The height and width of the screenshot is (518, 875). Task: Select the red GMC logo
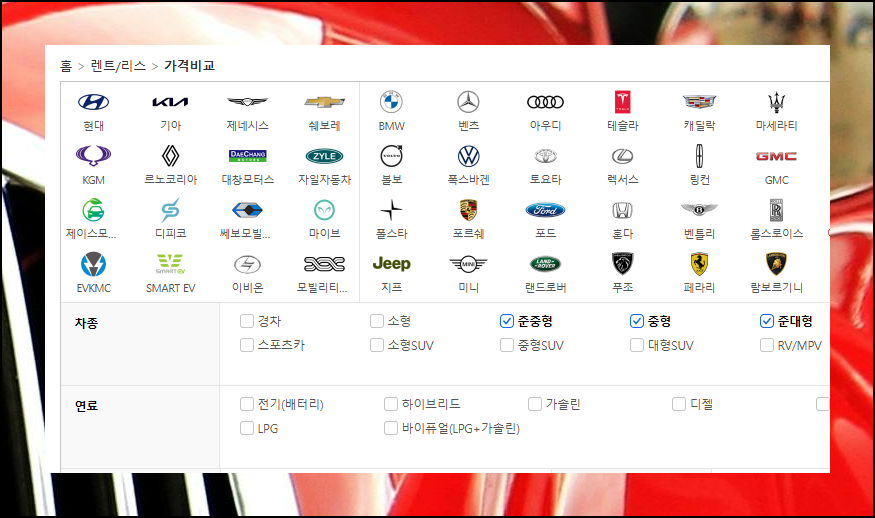point(776,156)
